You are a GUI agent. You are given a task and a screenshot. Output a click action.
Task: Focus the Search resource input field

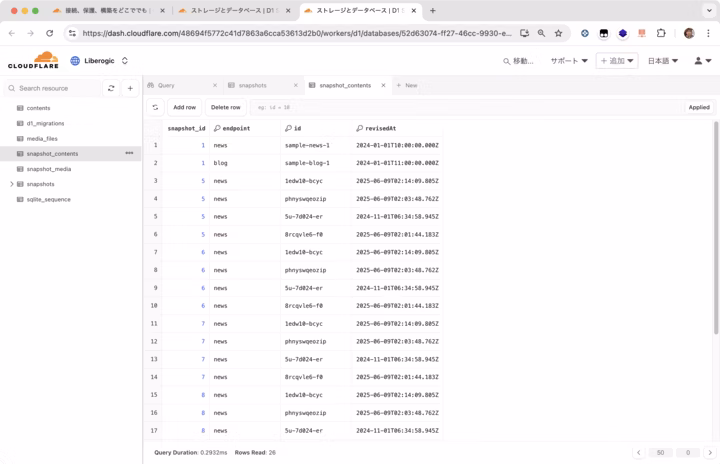point(58,88)
